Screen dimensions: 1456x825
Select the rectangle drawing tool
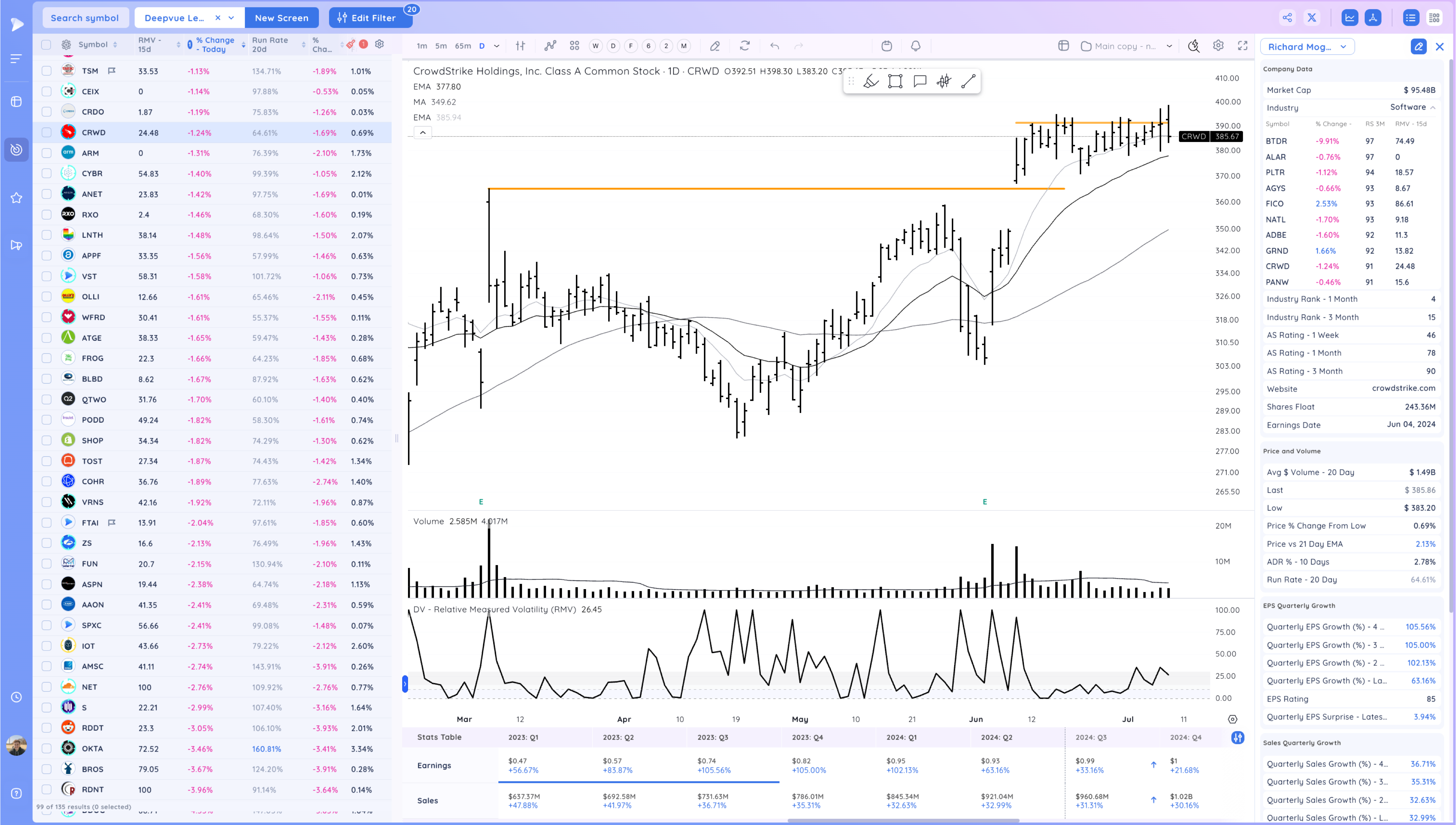pyautogui.click(x=895, y=82)
